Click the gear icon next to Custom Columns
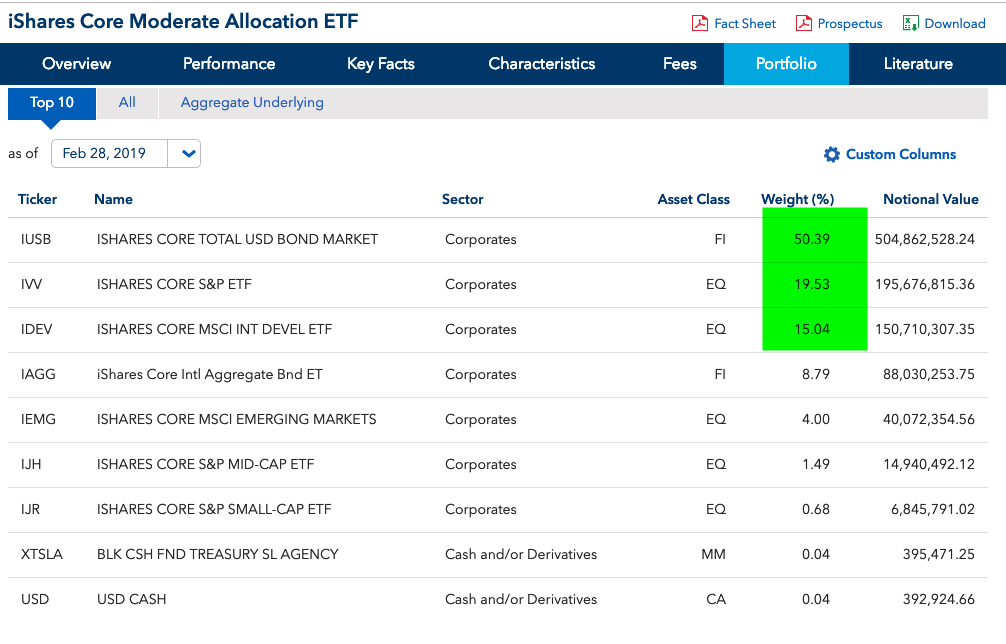Image resolution: width=1006 pixels, height=644 pixels. click(x=832, y=154)
